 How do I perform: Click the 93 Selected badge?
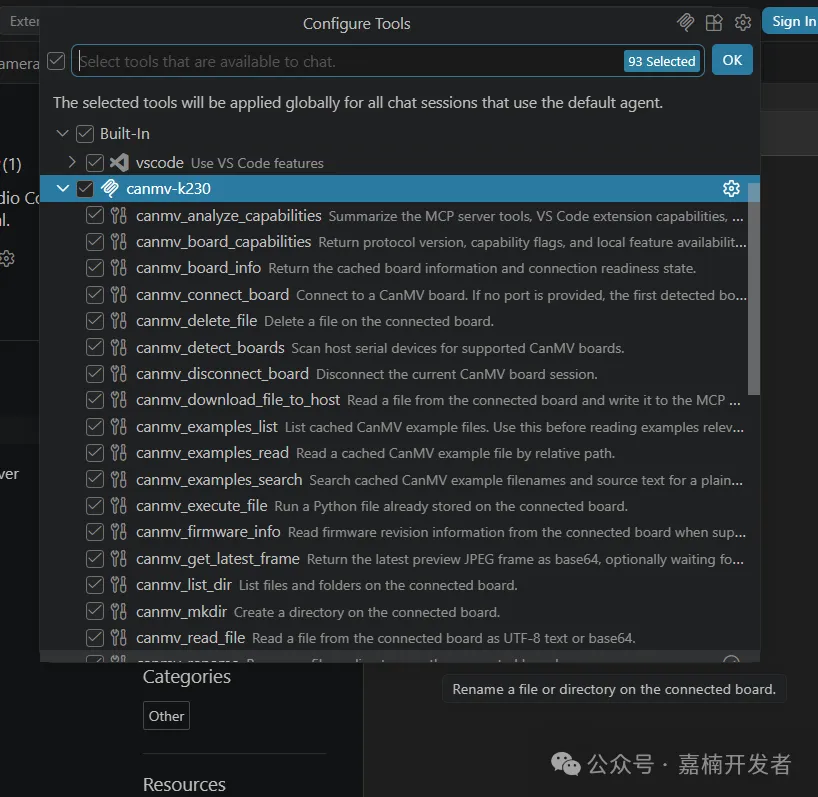tap(661, 61)
